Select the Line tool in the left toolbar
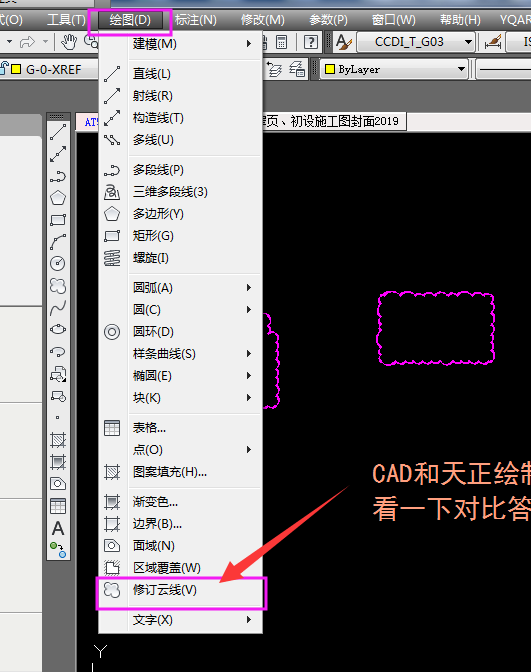Screen dimensions: 531x672 pos(58,132)
